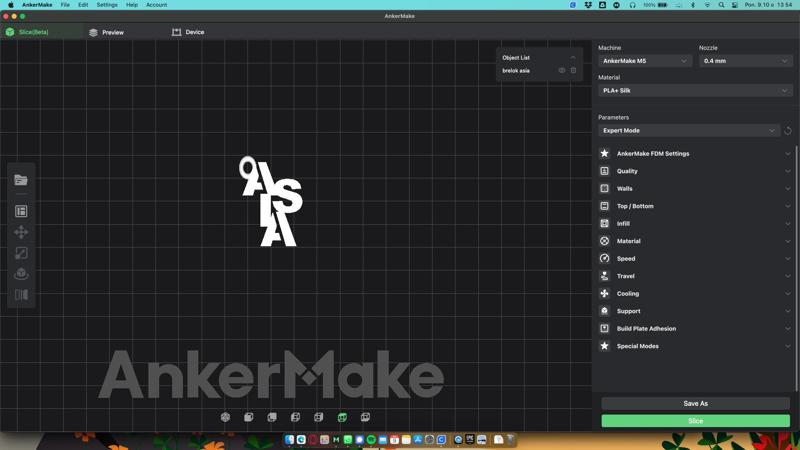Expand the AnkerMake FDM Settings section
800x450 pixels.
tap(788, 154)
